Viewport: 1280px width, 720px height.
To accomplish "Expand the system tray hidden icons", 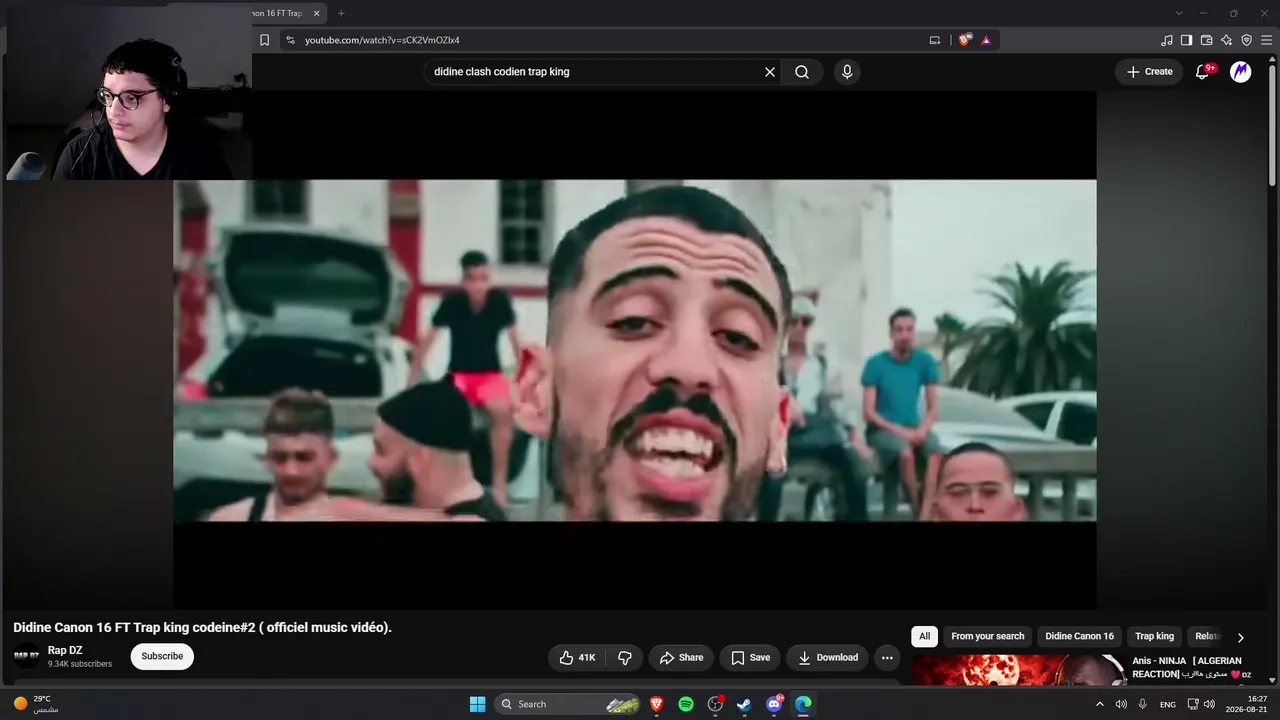I will pyautogui.click(x=1100, y=704).
